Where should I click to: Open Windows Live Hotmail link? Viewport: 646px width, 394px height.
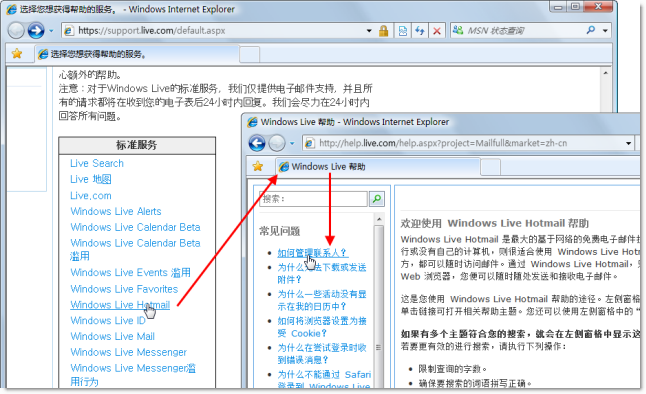[120, 305]
